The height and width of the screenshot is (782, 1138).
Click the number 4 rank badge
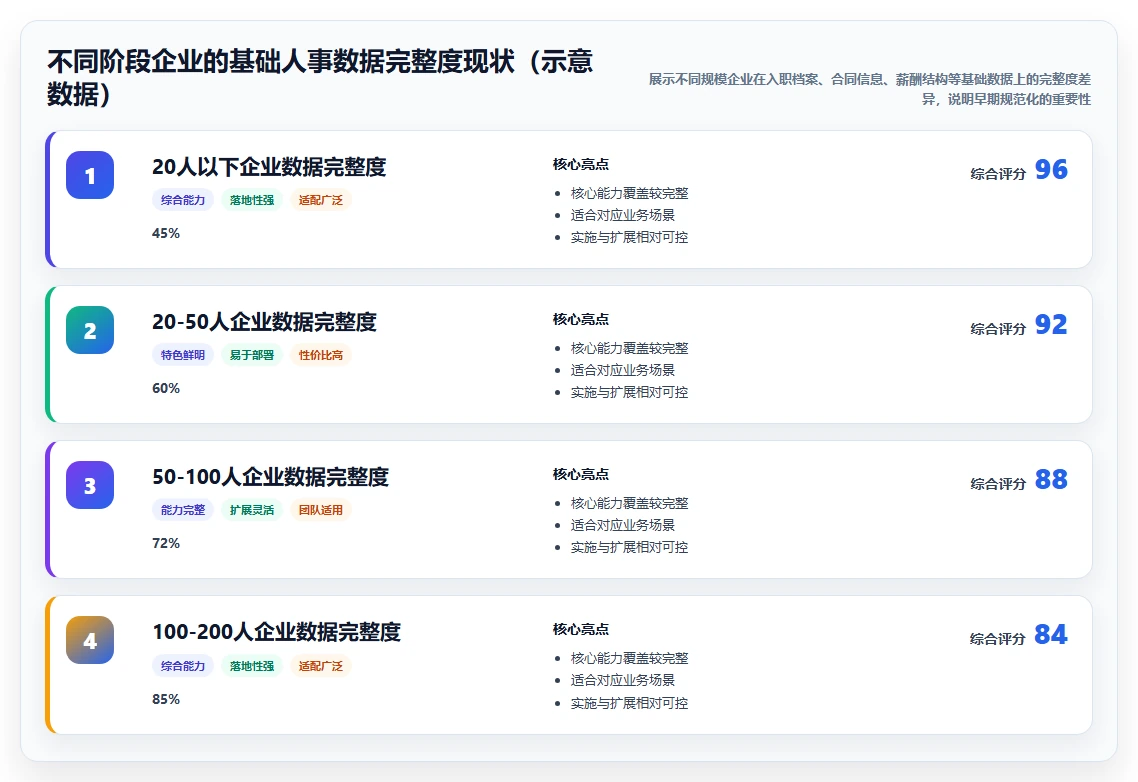tap(90, 640)
